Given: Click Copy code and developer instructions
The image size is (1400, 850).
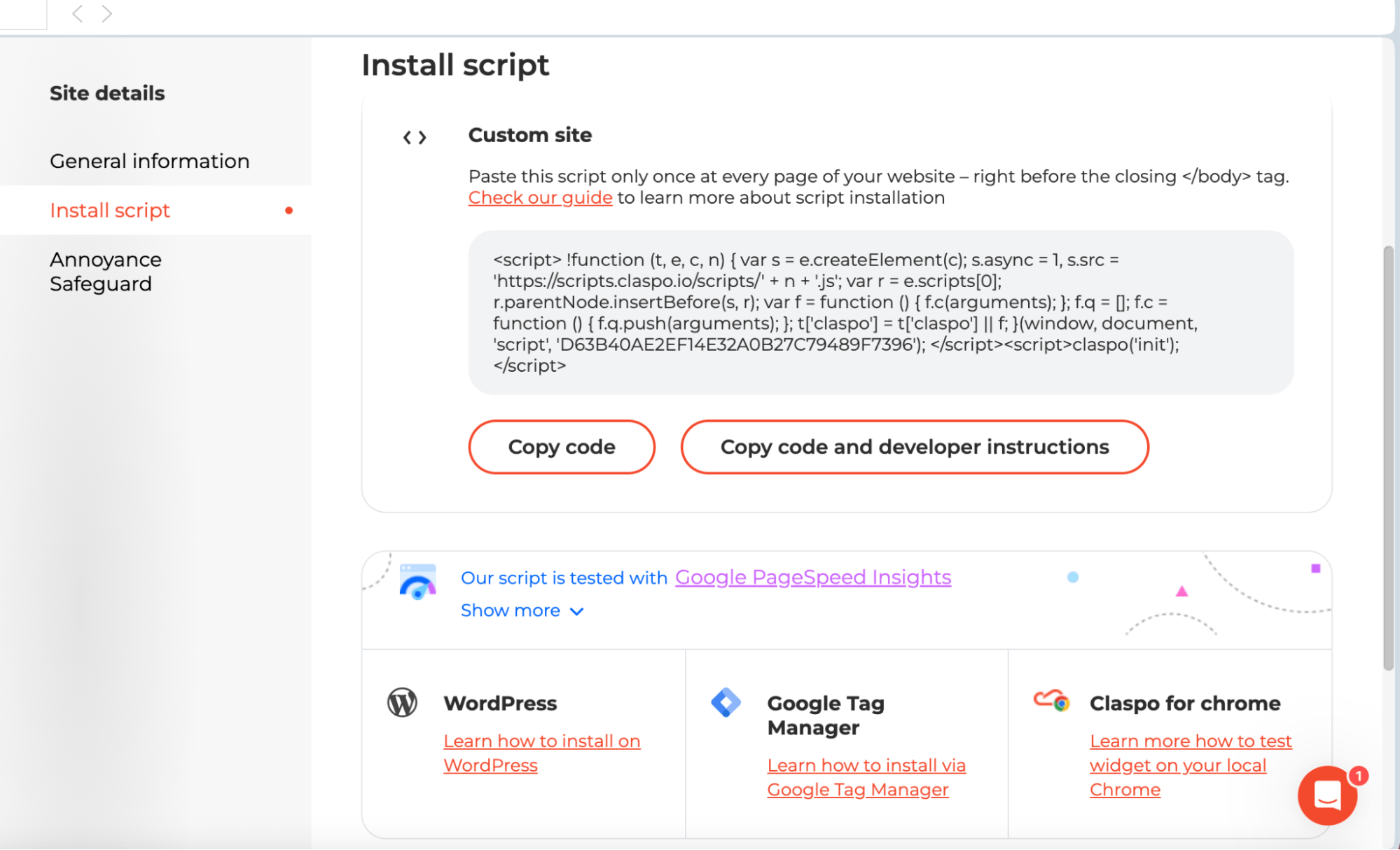Looking at the screenshot, I should (x=915, y=447).
